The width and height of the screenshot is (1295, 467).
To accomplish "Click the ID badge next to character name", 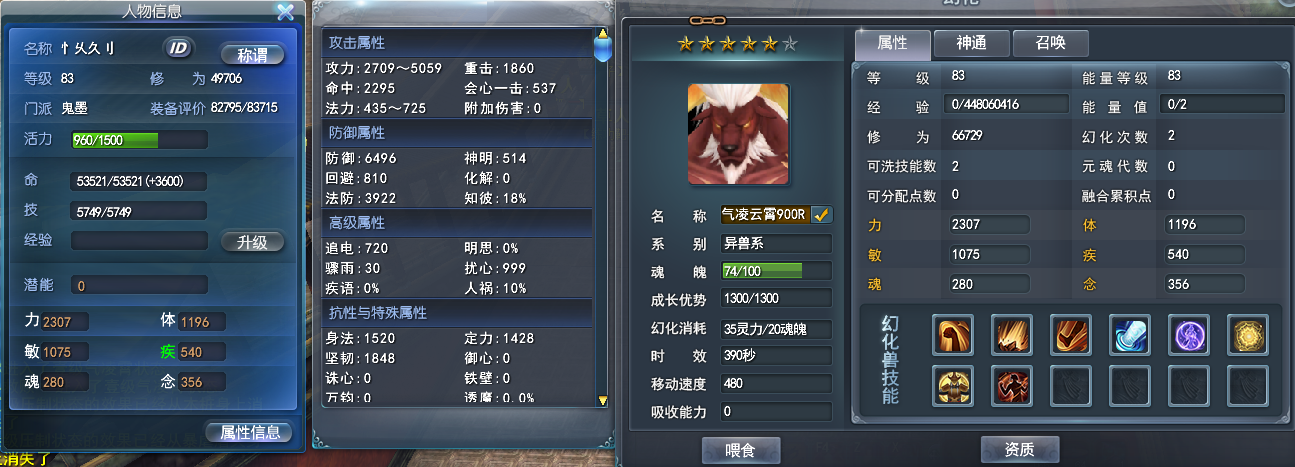I will click(178, 47).
